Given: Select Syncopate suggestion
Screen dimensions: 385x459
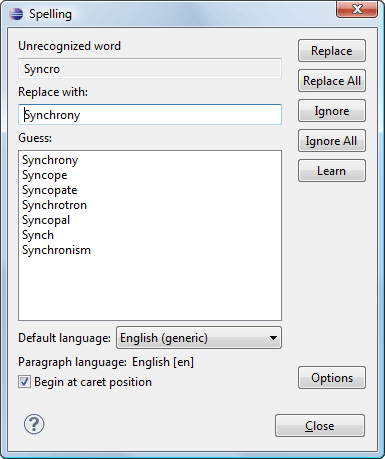Looking at the screenshot, I should pyautogui.click(x=50, y=190).
